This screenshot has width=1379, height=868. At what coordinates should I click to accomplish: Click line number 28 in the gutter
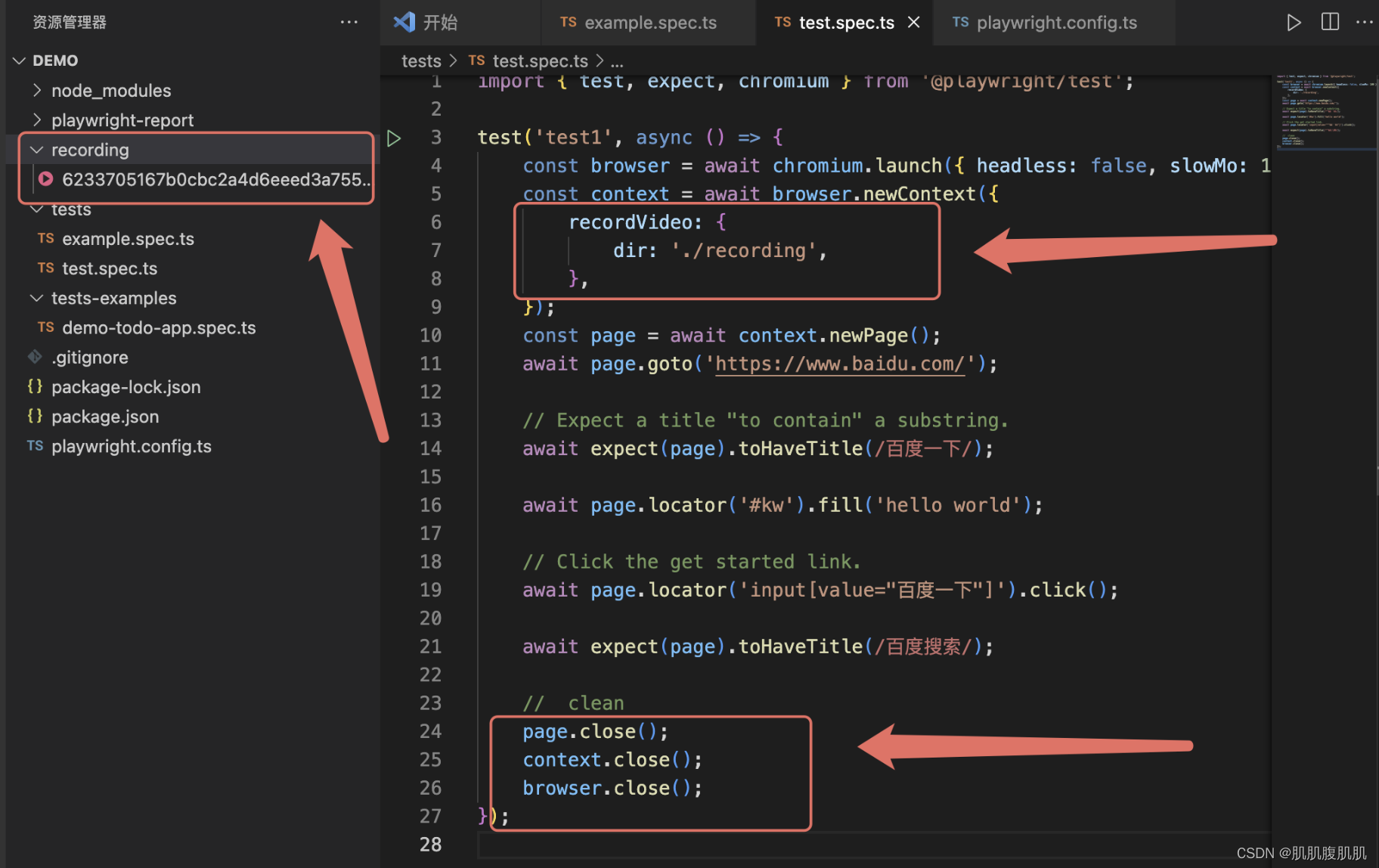coord(430,844)
